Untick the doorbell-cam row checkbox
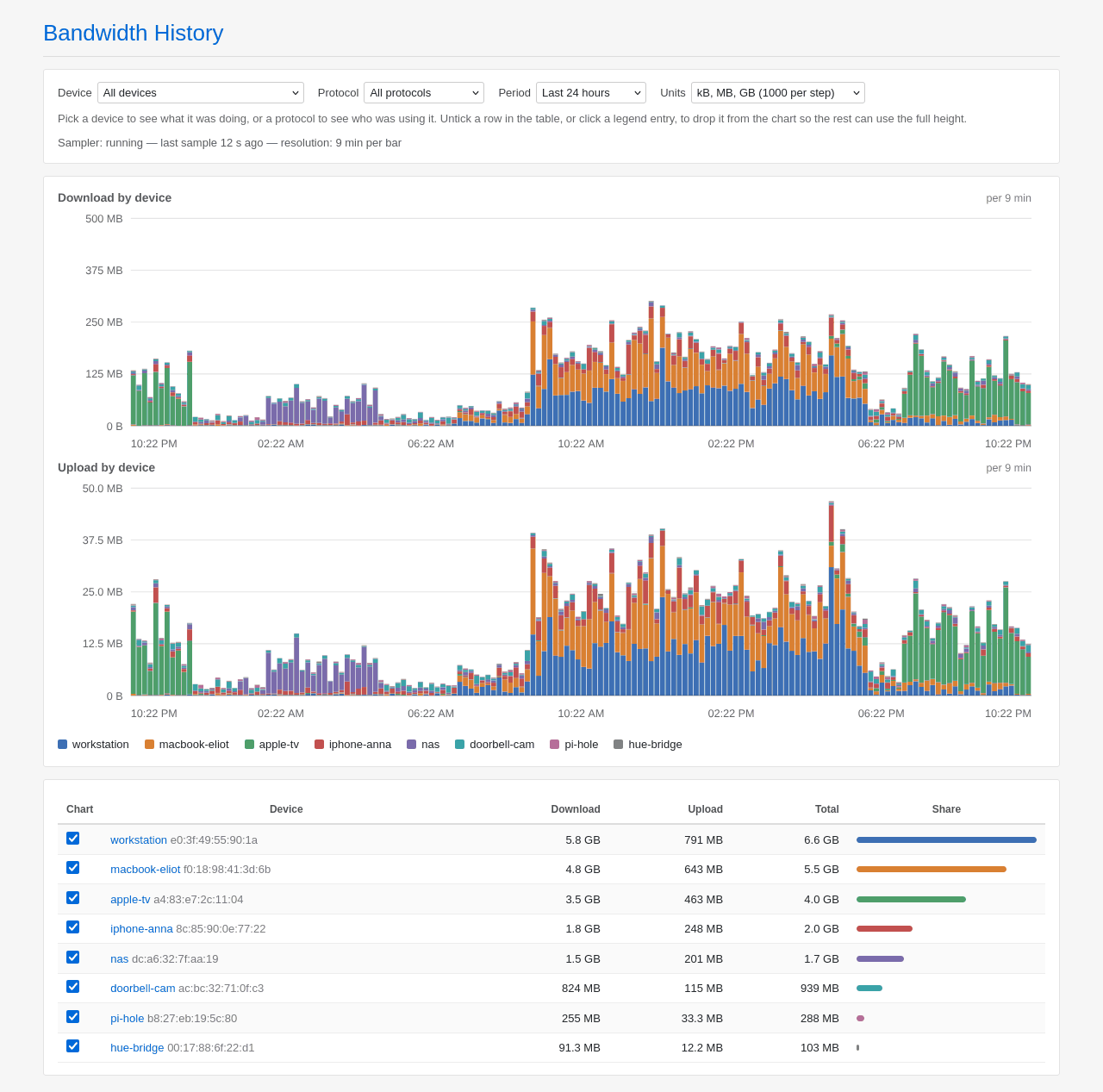 click(x=73, y=987)
